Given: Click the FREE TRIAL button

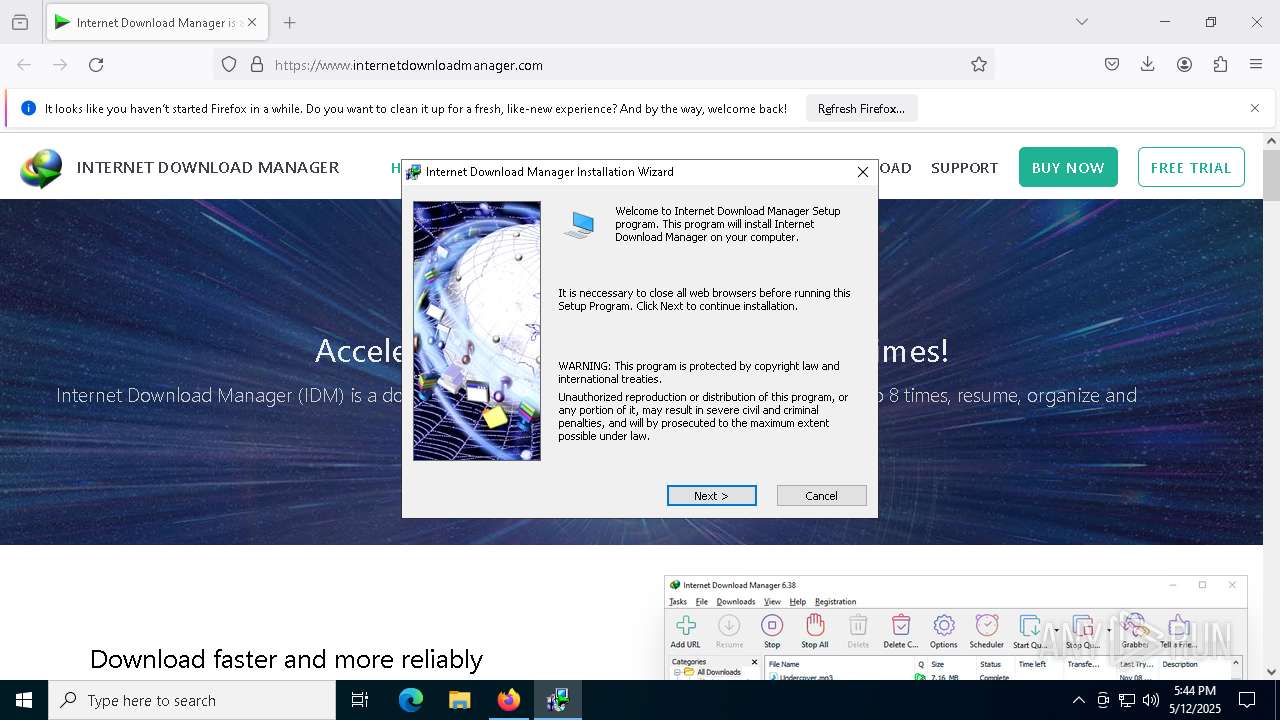Looking at the screenshot, I should [x=1191, y=167].
